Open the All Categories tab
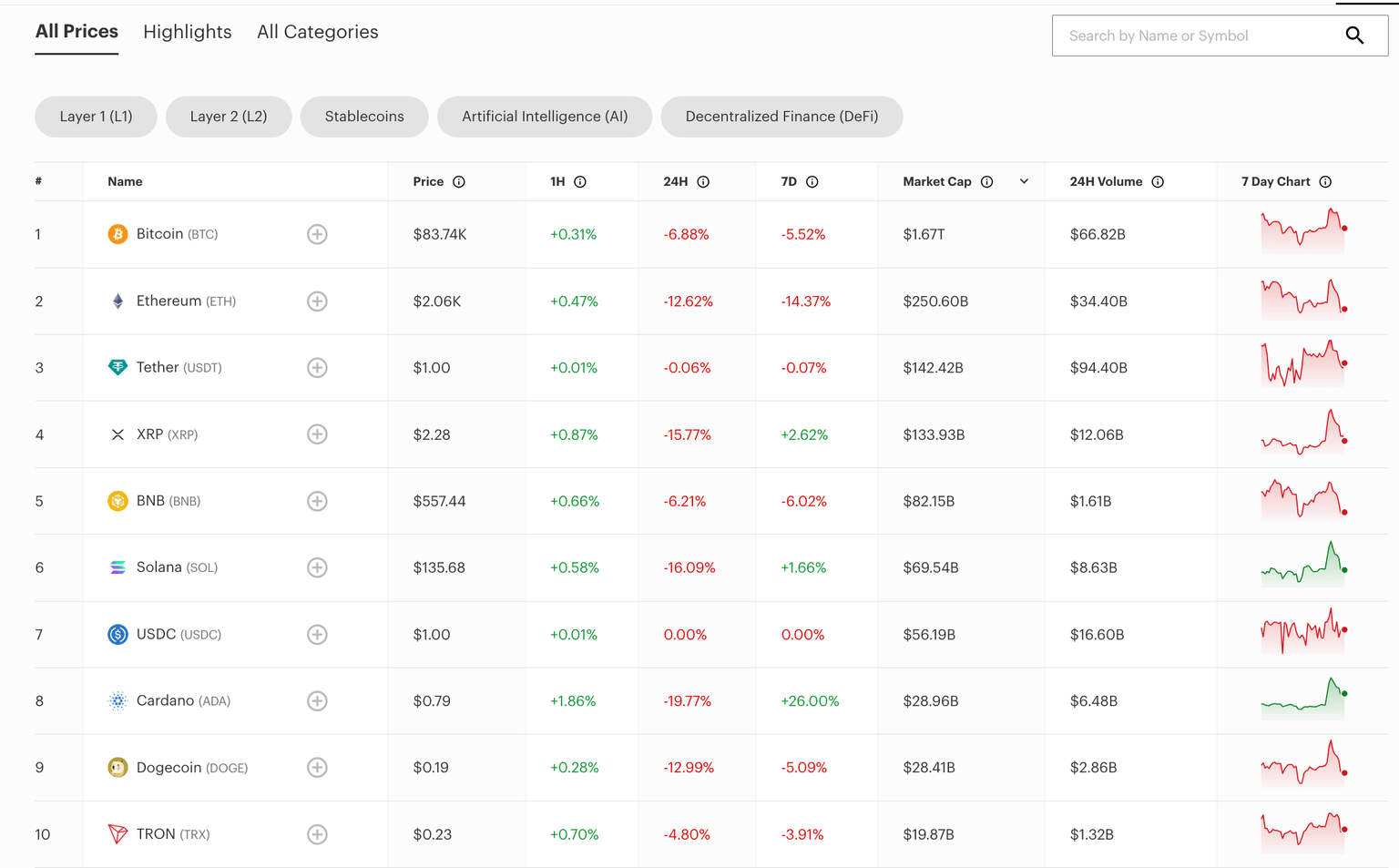Screen dimensions: 1399x868 [317, 32]
